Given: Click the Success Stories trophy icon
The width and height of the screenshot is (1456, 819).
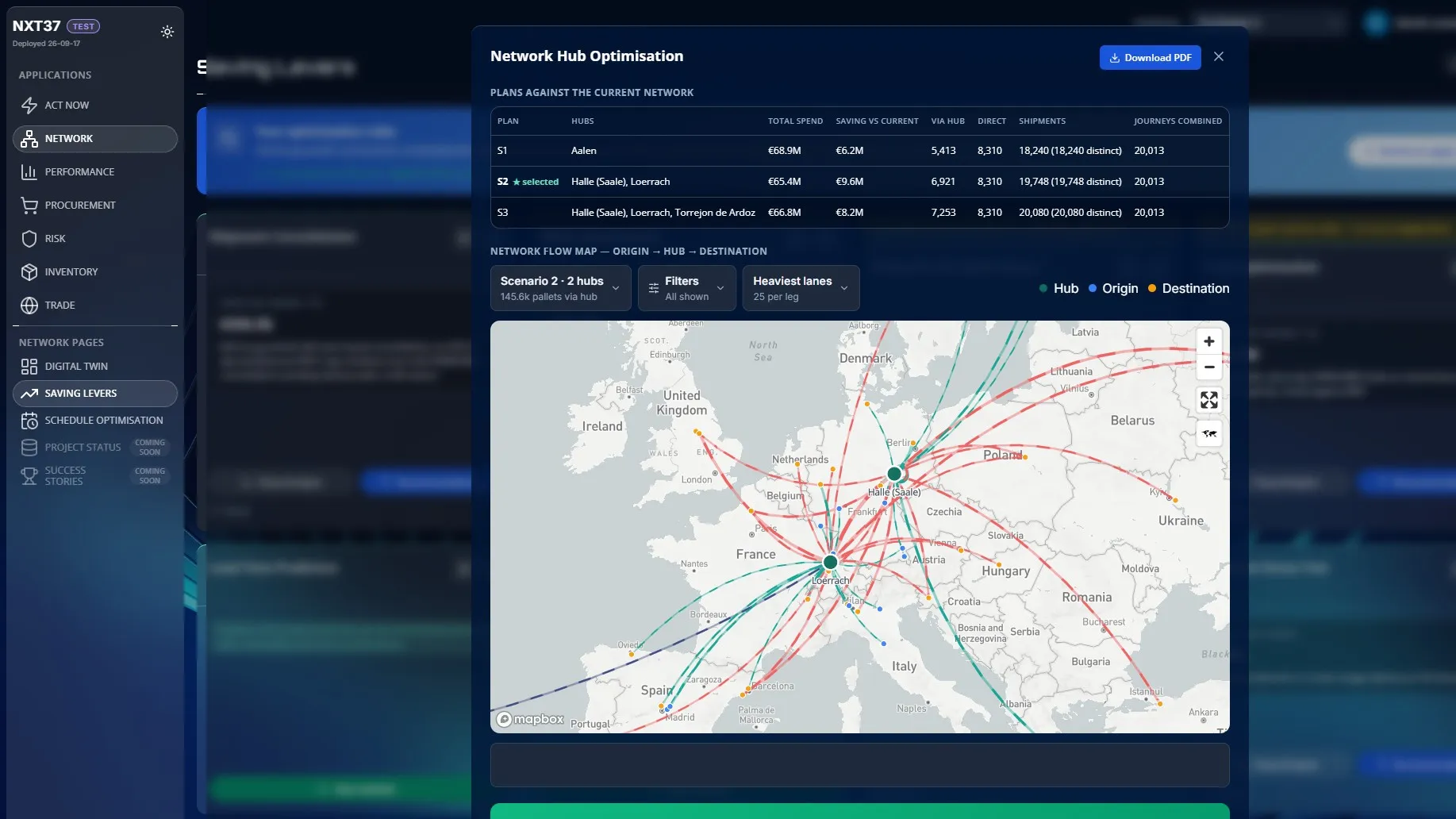Looking at the screenshot, I should pyautogui.click(x=29, y=476).
